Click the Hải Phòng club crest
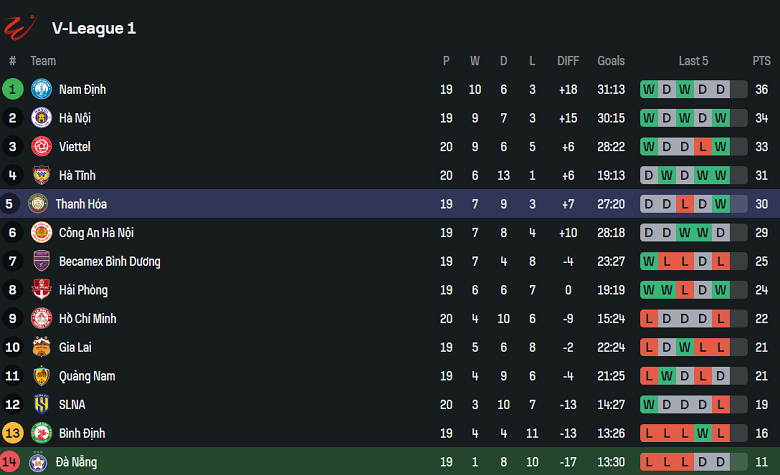This screenshot has width=780, height=475. pyautogui.click(x=41, y=290)
